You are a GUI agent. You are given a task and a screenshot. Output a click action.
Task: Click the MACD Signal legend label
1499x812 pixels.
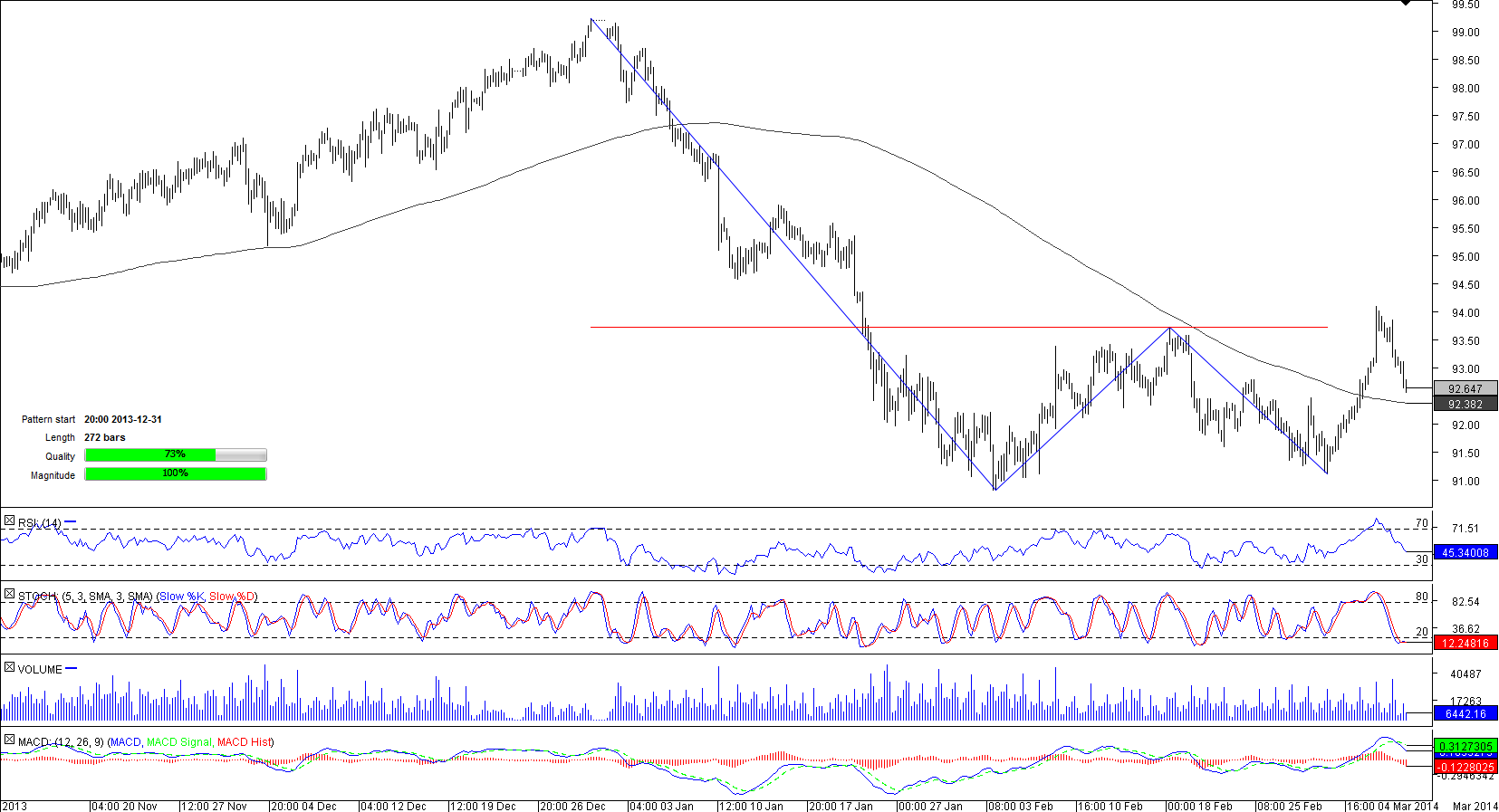179,742
